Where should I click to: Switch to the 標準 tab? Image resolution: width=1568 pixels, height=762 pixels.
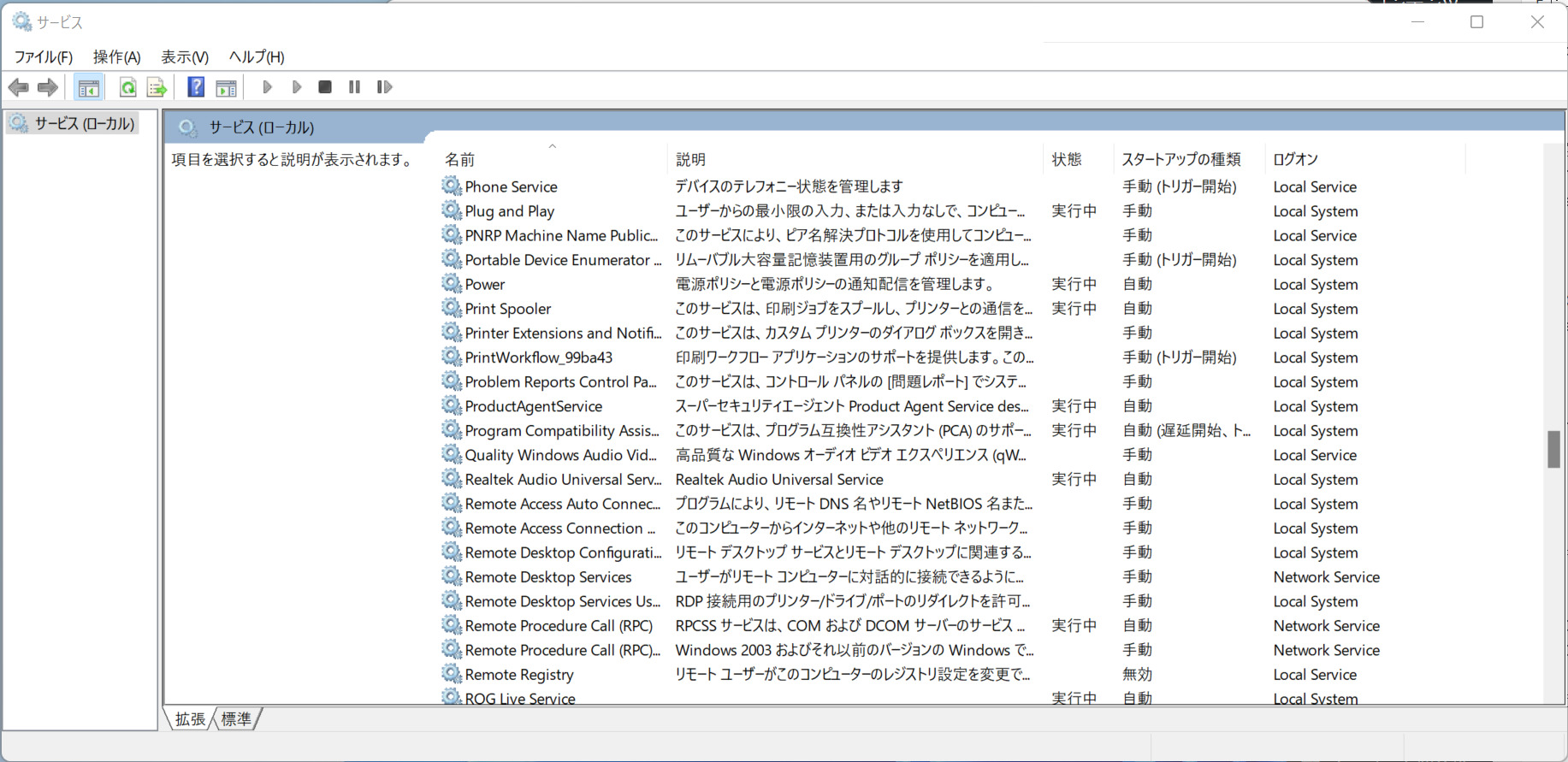click(x=236, y=719)
